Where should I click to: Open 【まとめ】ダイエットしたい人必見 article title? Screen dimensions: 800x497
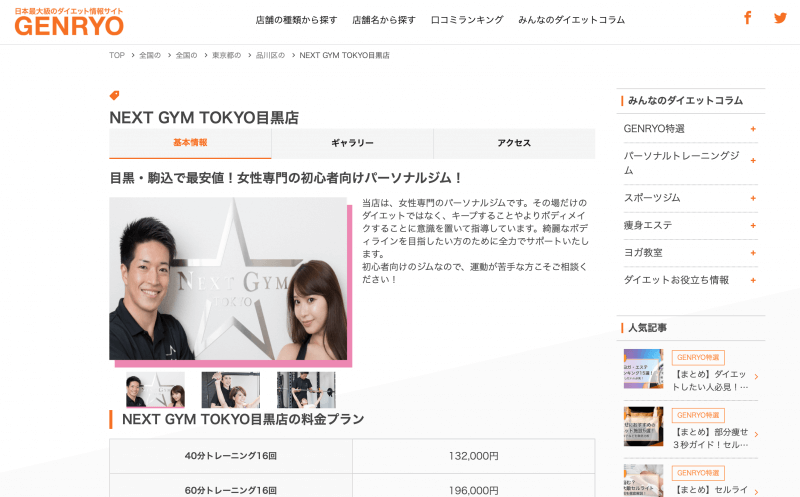710,381
